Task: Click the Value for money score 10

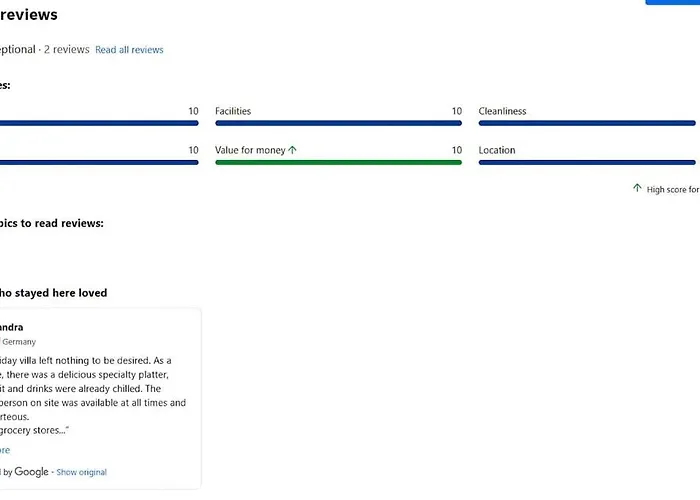Action: pyautogui.click(x=456, y=150)
